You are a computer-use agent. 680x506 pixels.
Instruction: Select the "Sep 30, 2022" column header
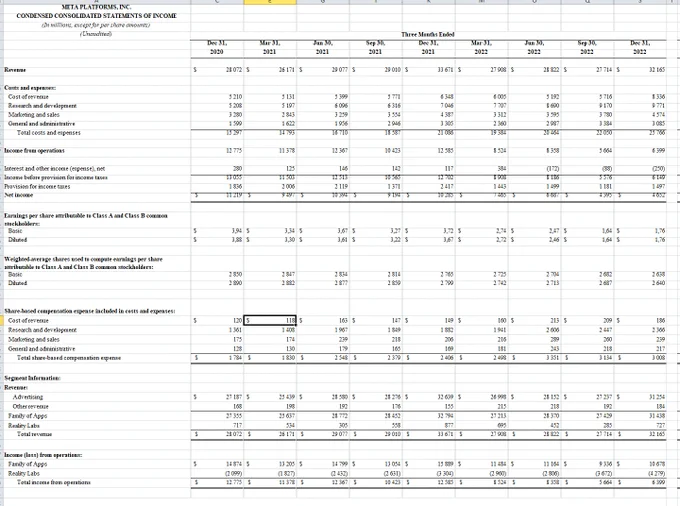(587, 47)
